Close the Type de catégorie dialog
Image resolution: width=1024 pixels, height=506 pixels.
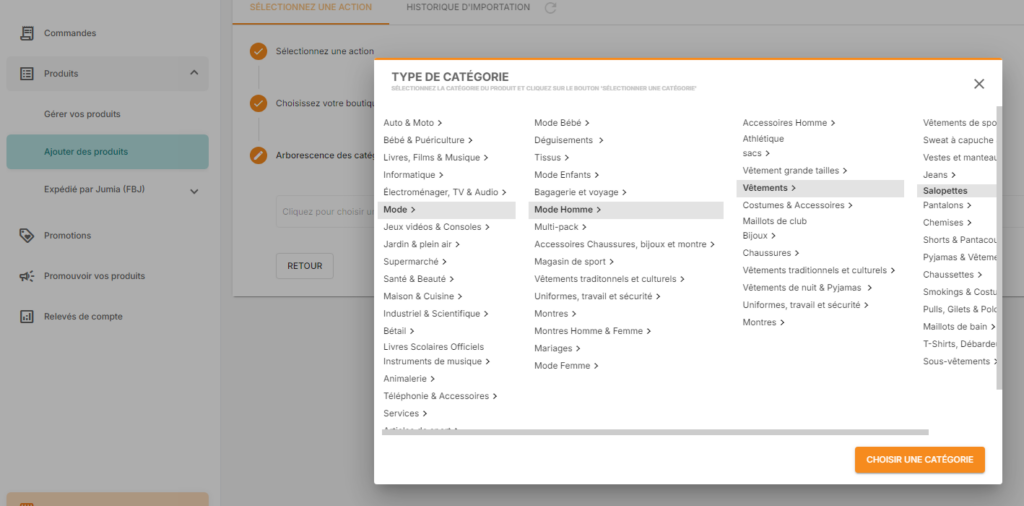tap(979, 84)
